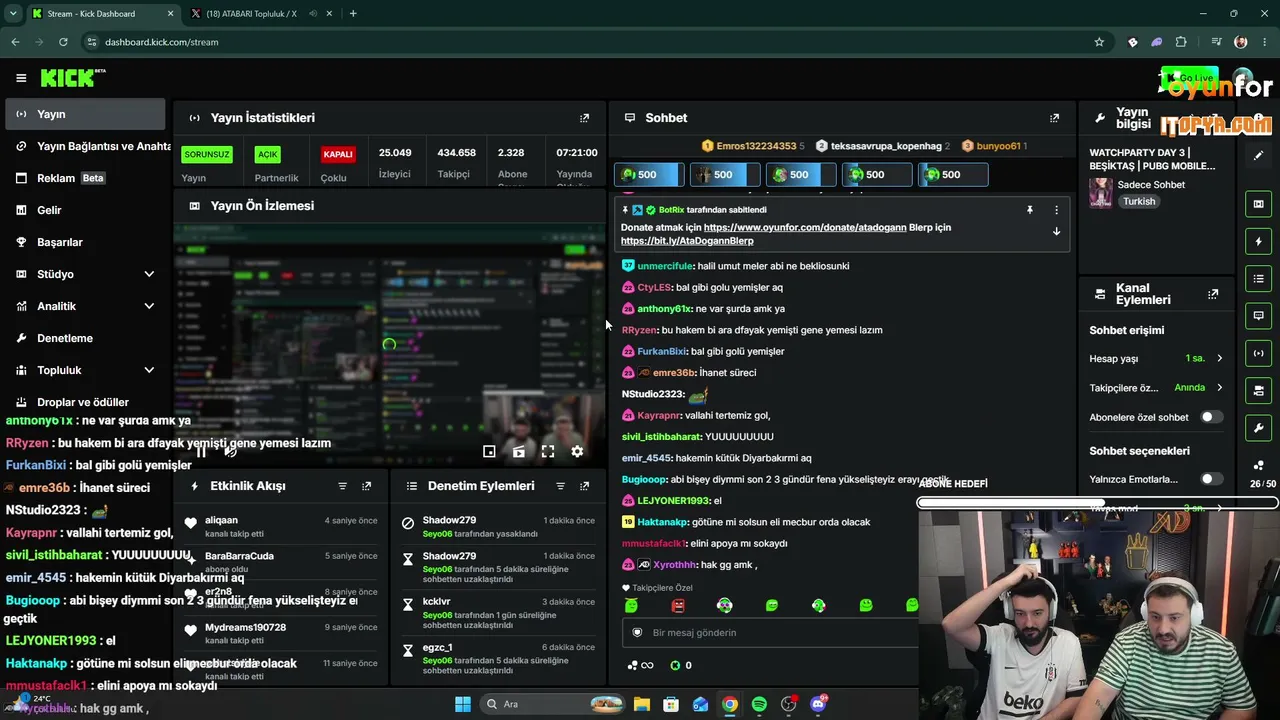This screenshot has width=1280, height=720.
Task: Unpin the BotRix pinned chat message
Action: (1029, 210)
